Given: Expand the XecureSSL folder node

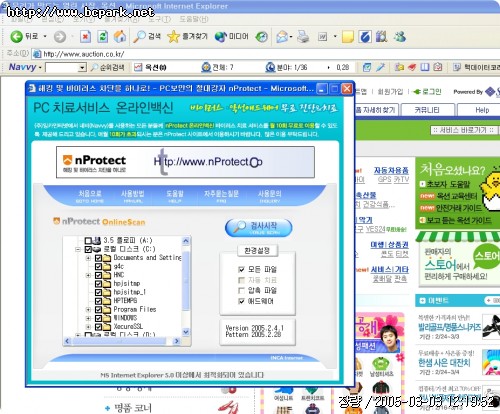Looking at the screenshot, I should (88, 327).
